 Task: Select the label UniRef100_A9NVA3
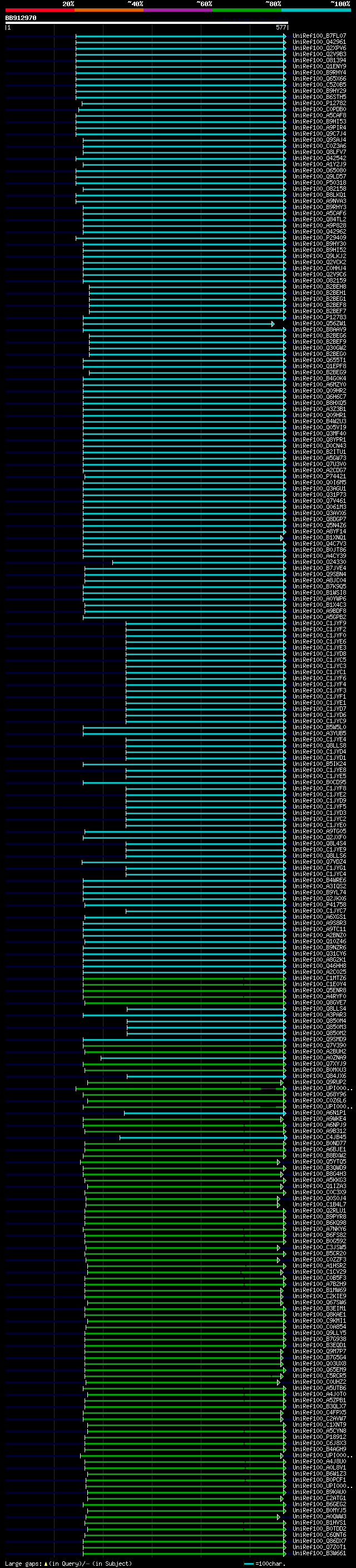(319, 201)
